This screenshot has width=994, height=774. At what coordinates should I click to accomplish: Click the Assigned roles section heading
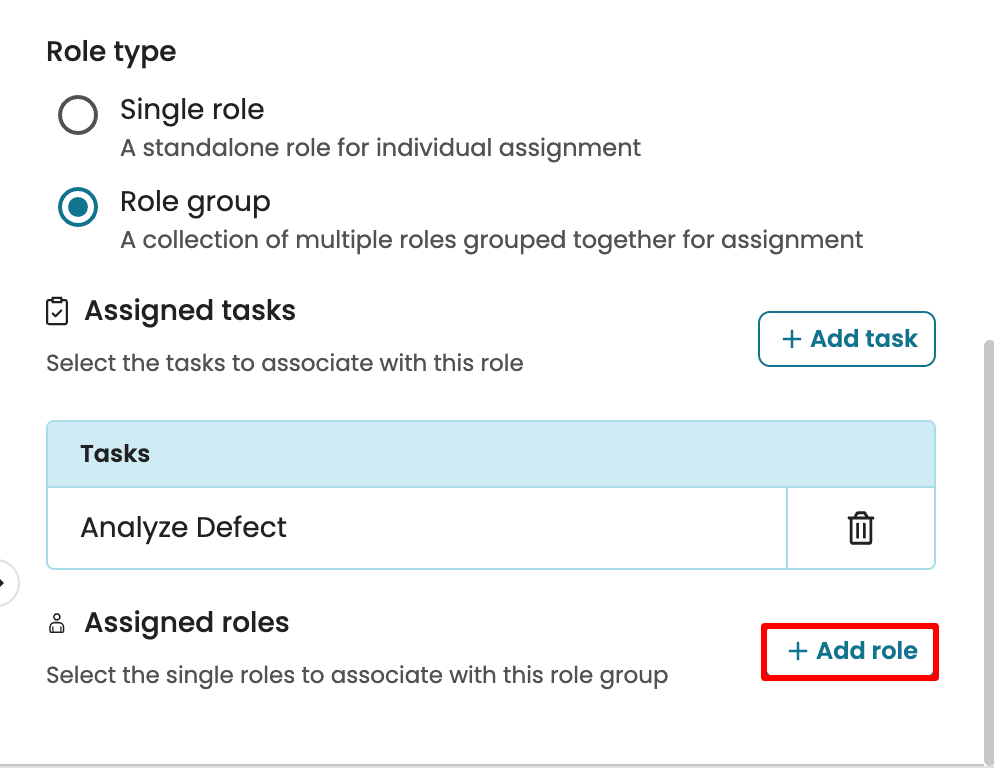coord(187,623)
